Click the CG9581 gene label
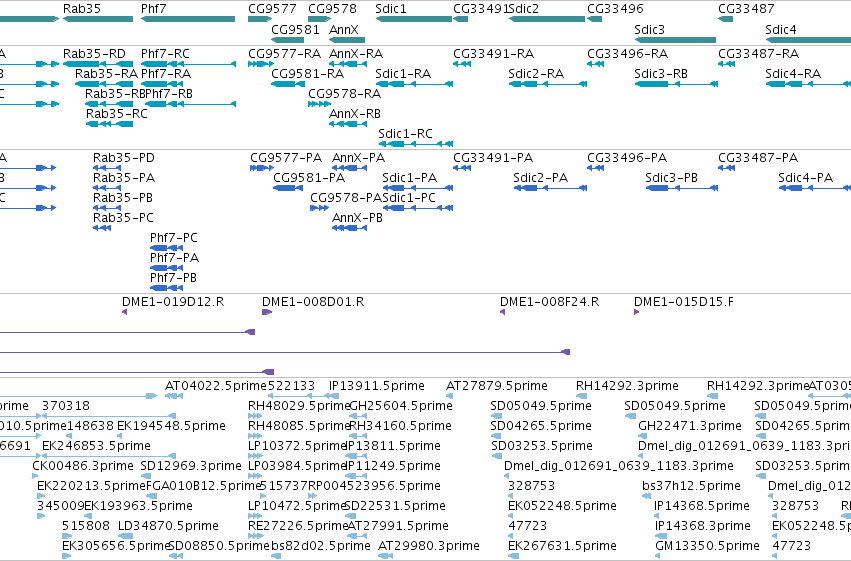851x561 pixels. [295, 29]
